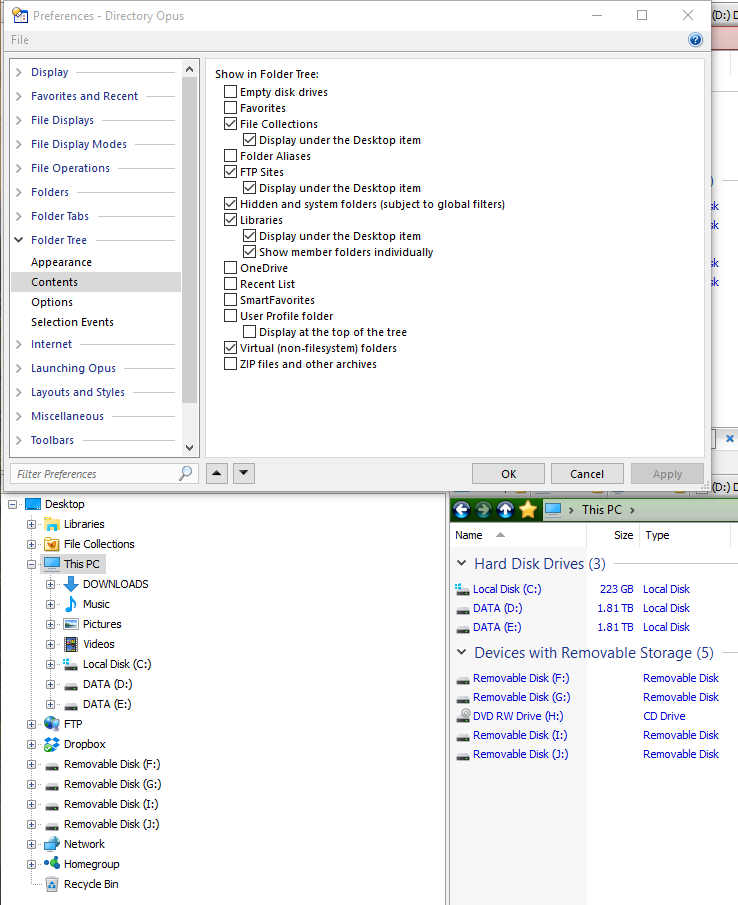Click the Dropbox icon in folder tree
The image size is (738, 905).
point(52,744)
